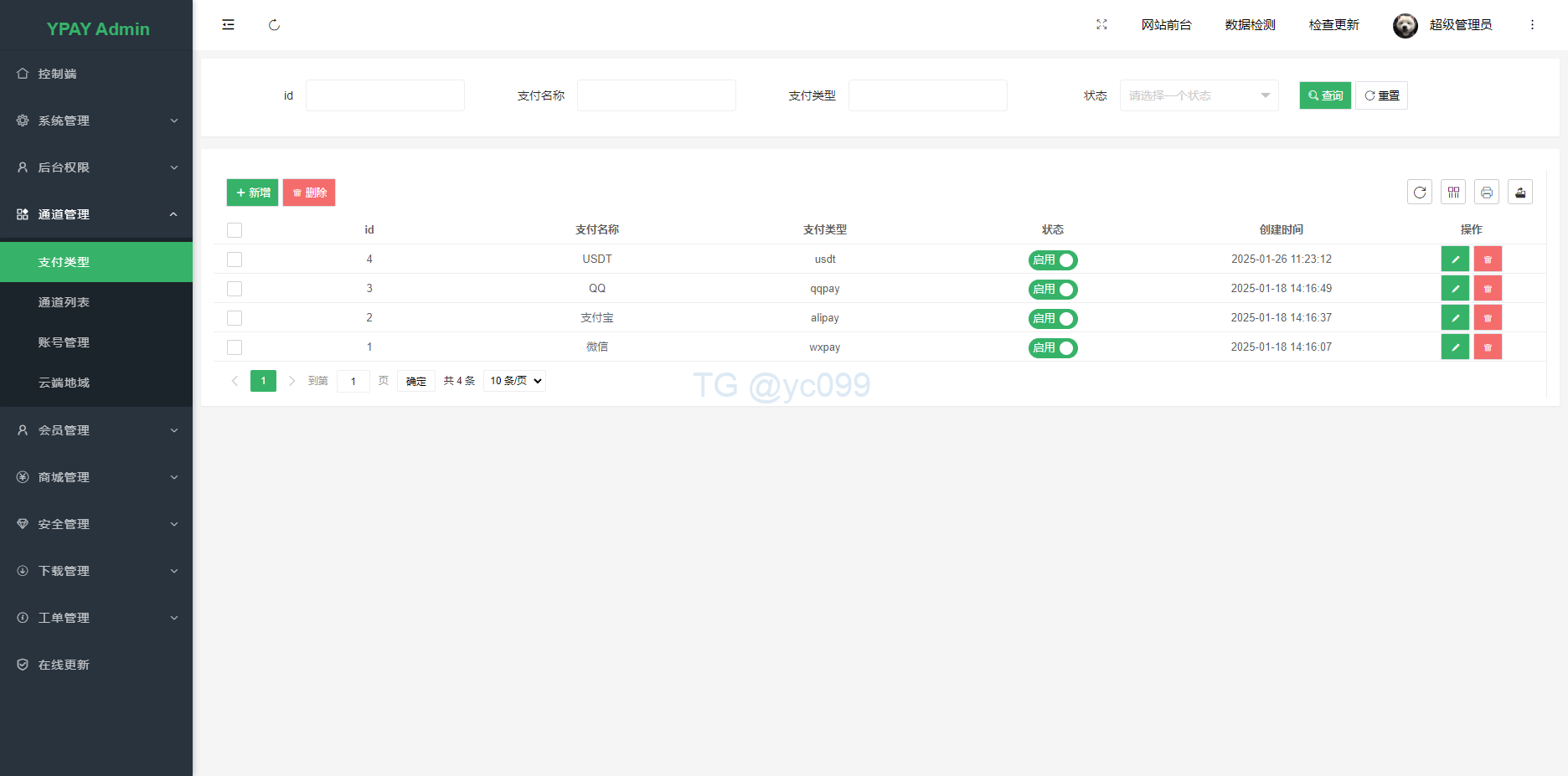Click the page refresh icon in header
Image resolution: width=1568 pixels, height=776 pixels.
[x=274, y=25]
